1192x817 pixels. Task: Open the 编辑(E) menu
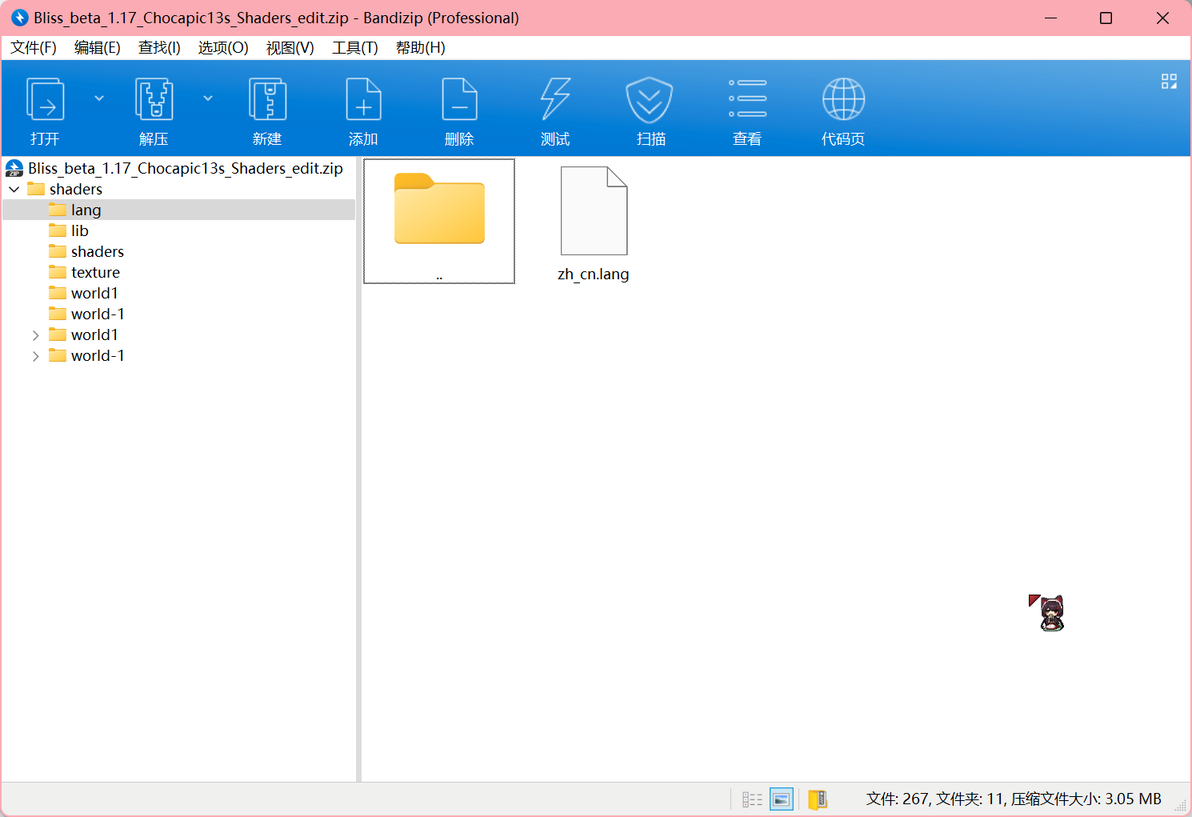[97, 48]
